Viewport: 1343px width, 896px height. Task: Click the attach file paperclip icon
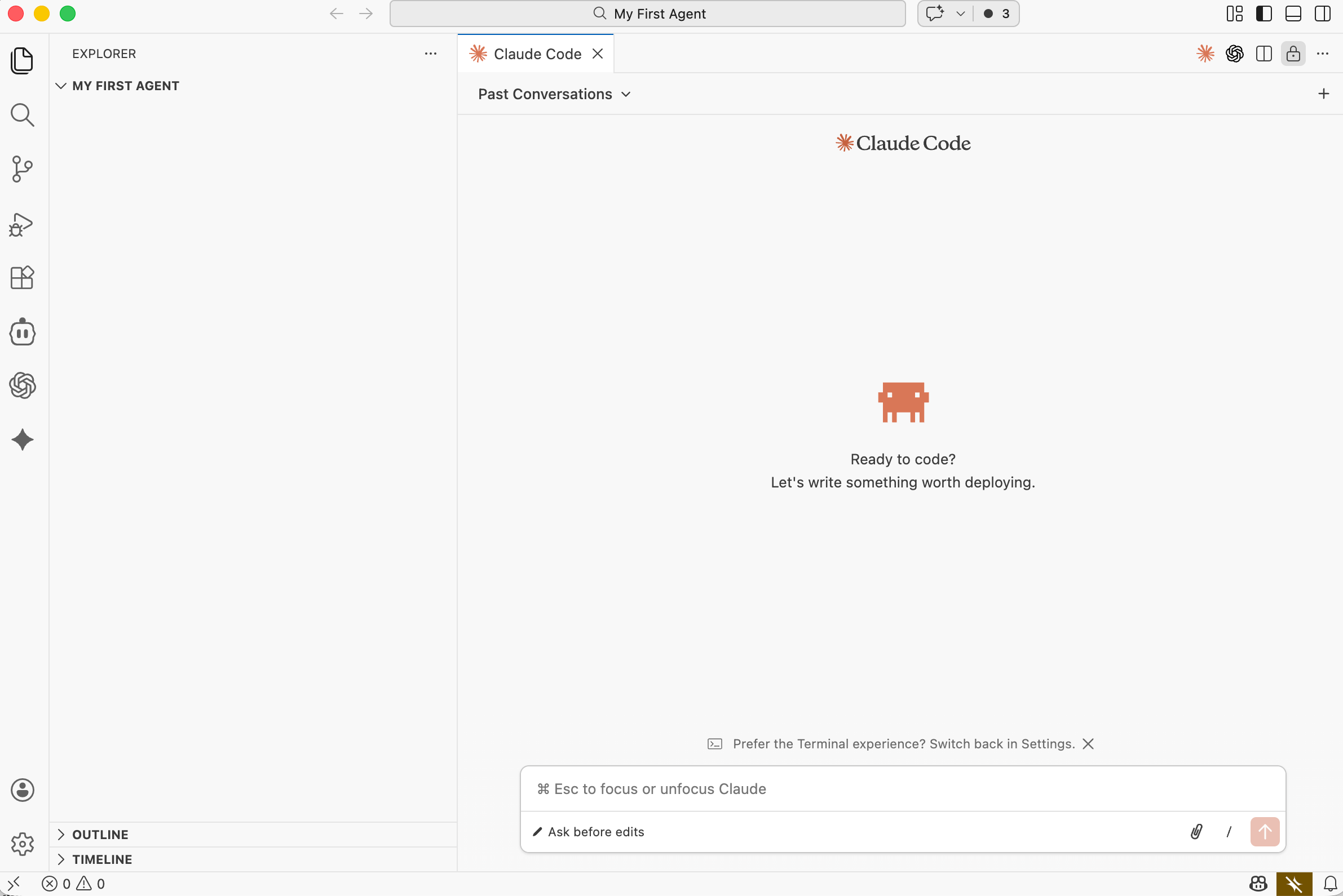click(1196, 831)
